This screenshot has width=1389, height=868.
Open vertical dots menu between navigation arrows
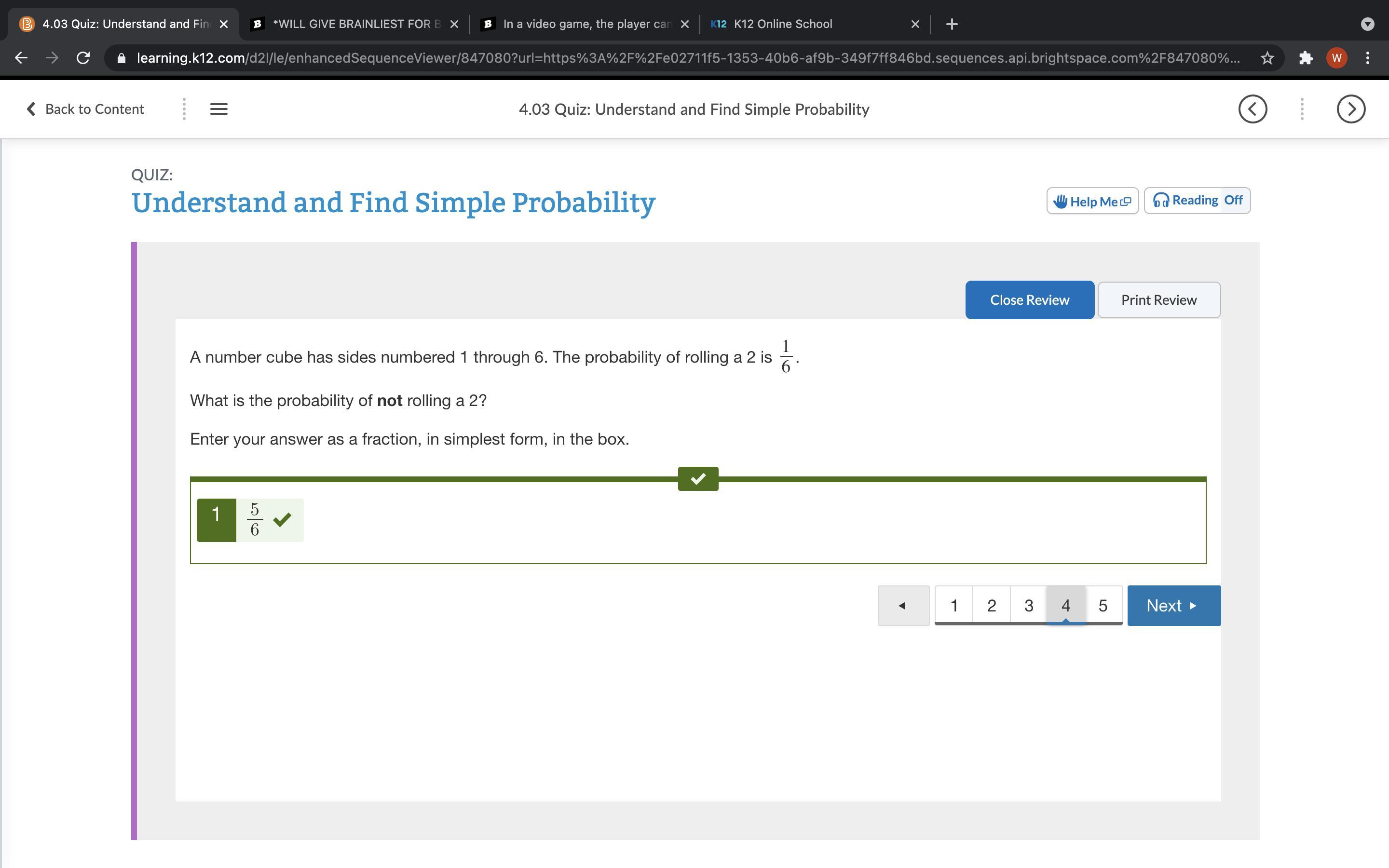(1302, 109)
